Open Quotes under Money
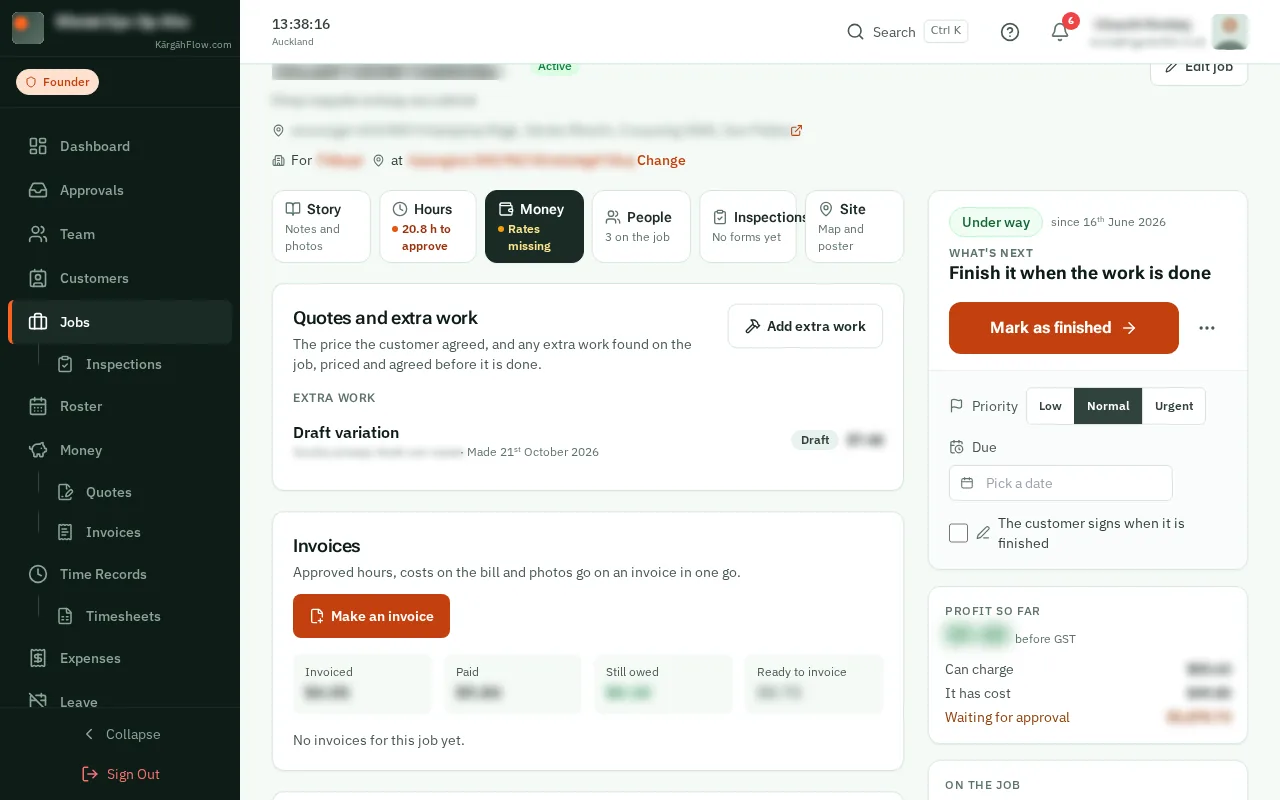The height and width of the screenshot is (800, 1280). [x=139, y=492]
